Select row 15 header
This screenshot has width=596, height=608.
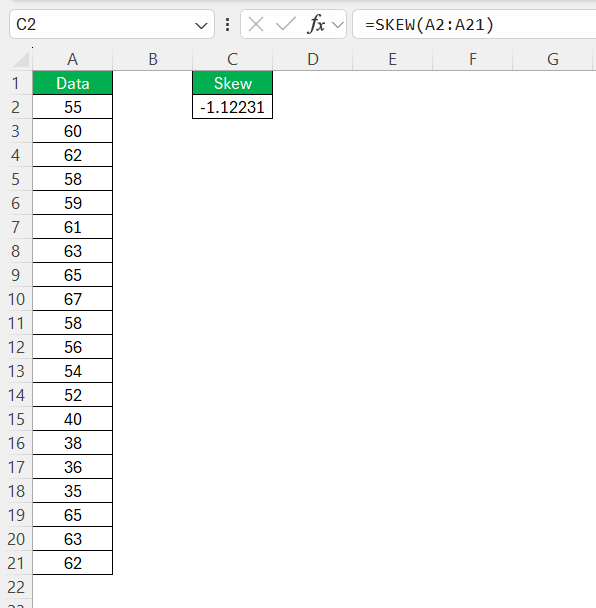point(16,419)
